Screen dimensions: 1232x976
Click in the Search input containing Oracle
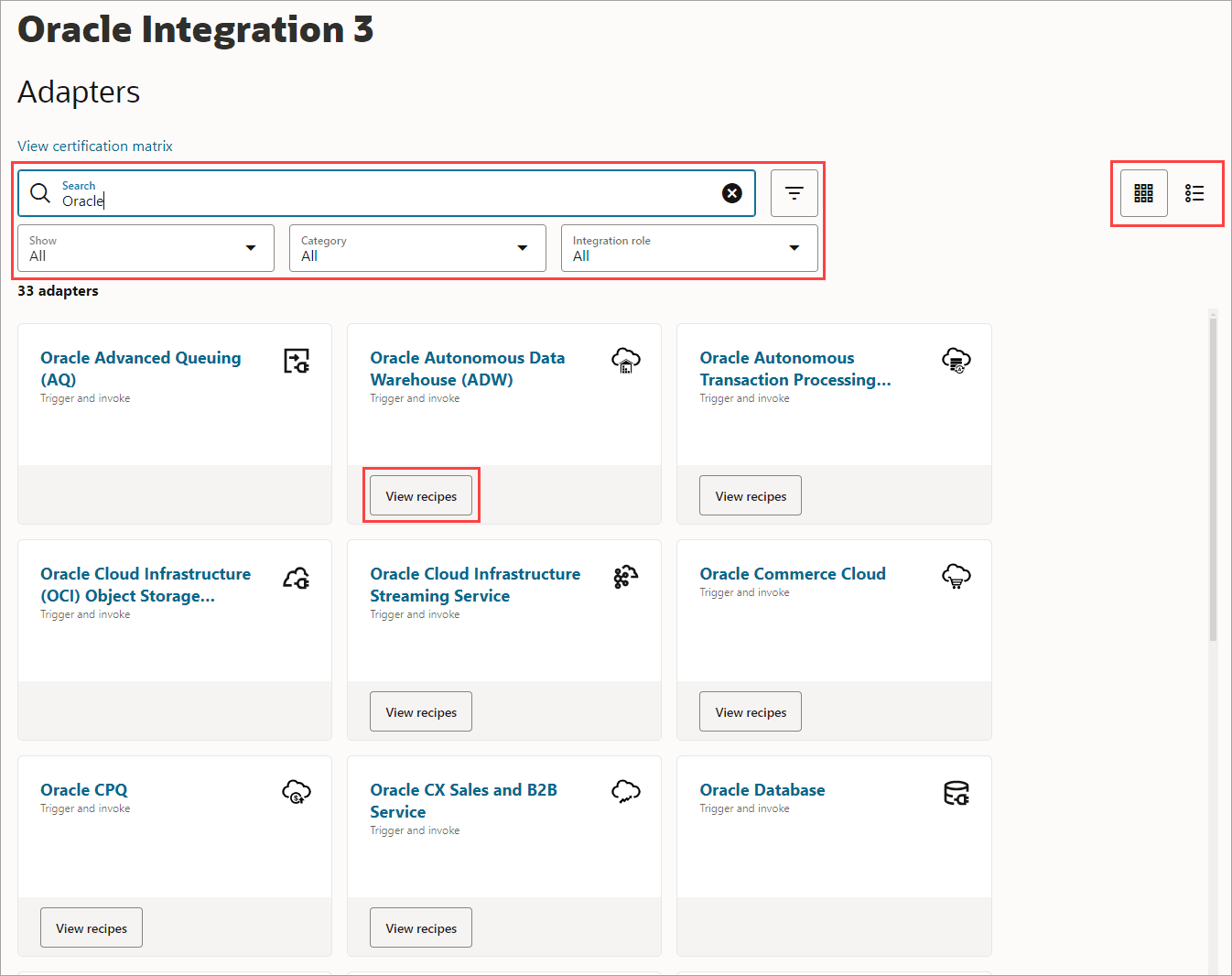(386, 193)
